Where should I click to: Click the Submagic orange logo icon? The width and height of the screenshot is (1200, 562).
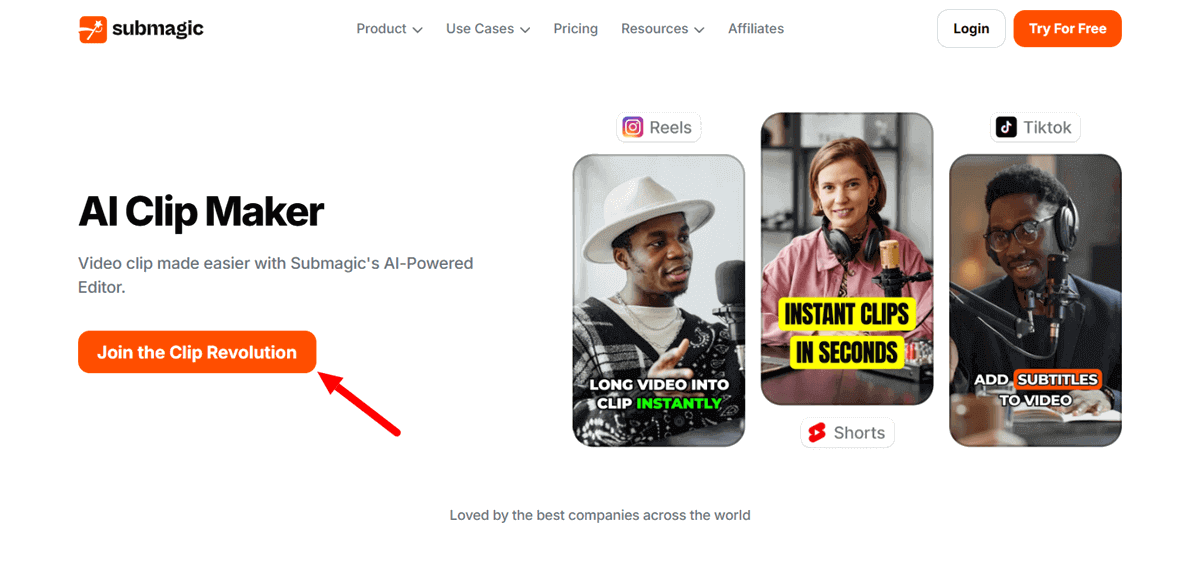click(x=93, y=29)
